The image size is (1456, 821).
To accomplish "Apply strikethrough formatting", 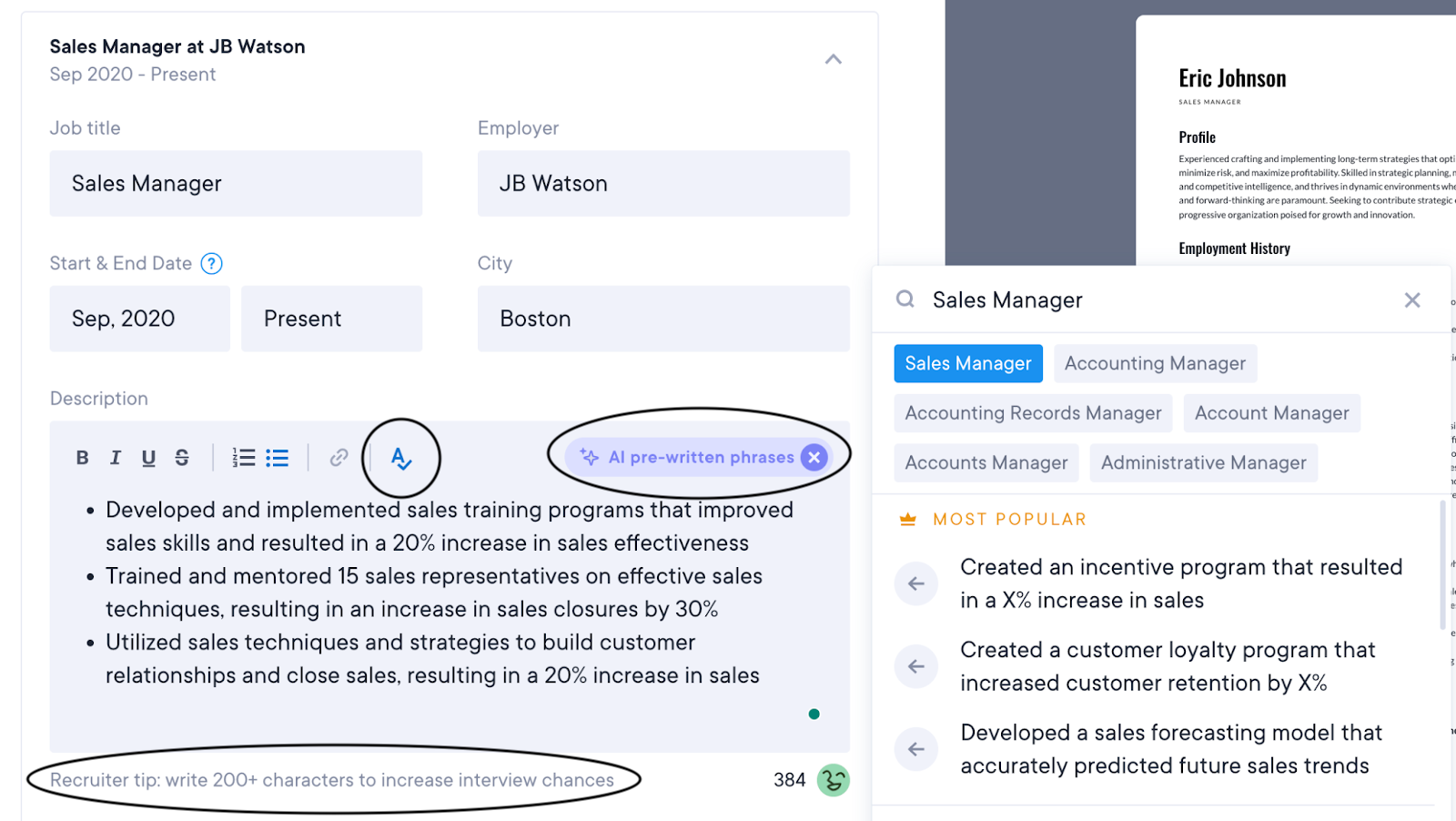I will tap(182, 458).
